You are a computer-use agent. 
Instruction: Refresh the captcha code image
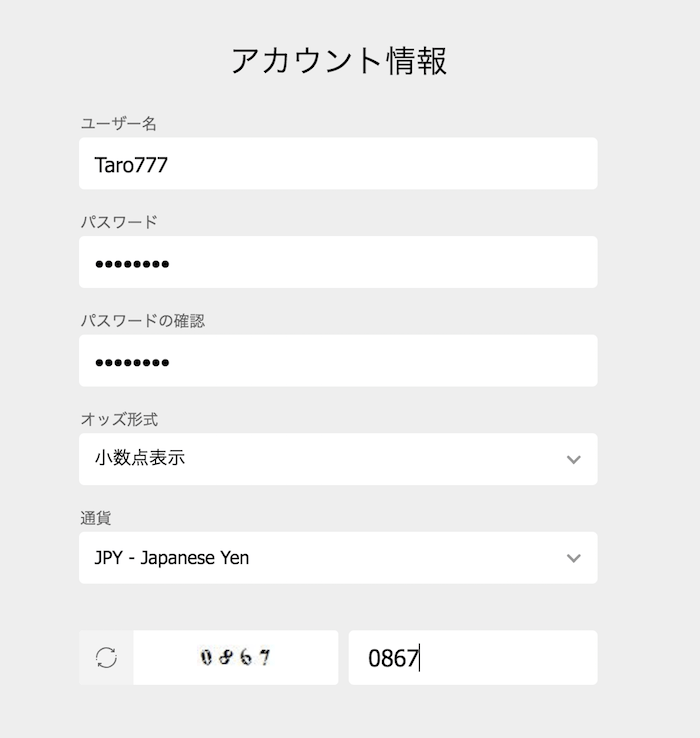point(106,657)
